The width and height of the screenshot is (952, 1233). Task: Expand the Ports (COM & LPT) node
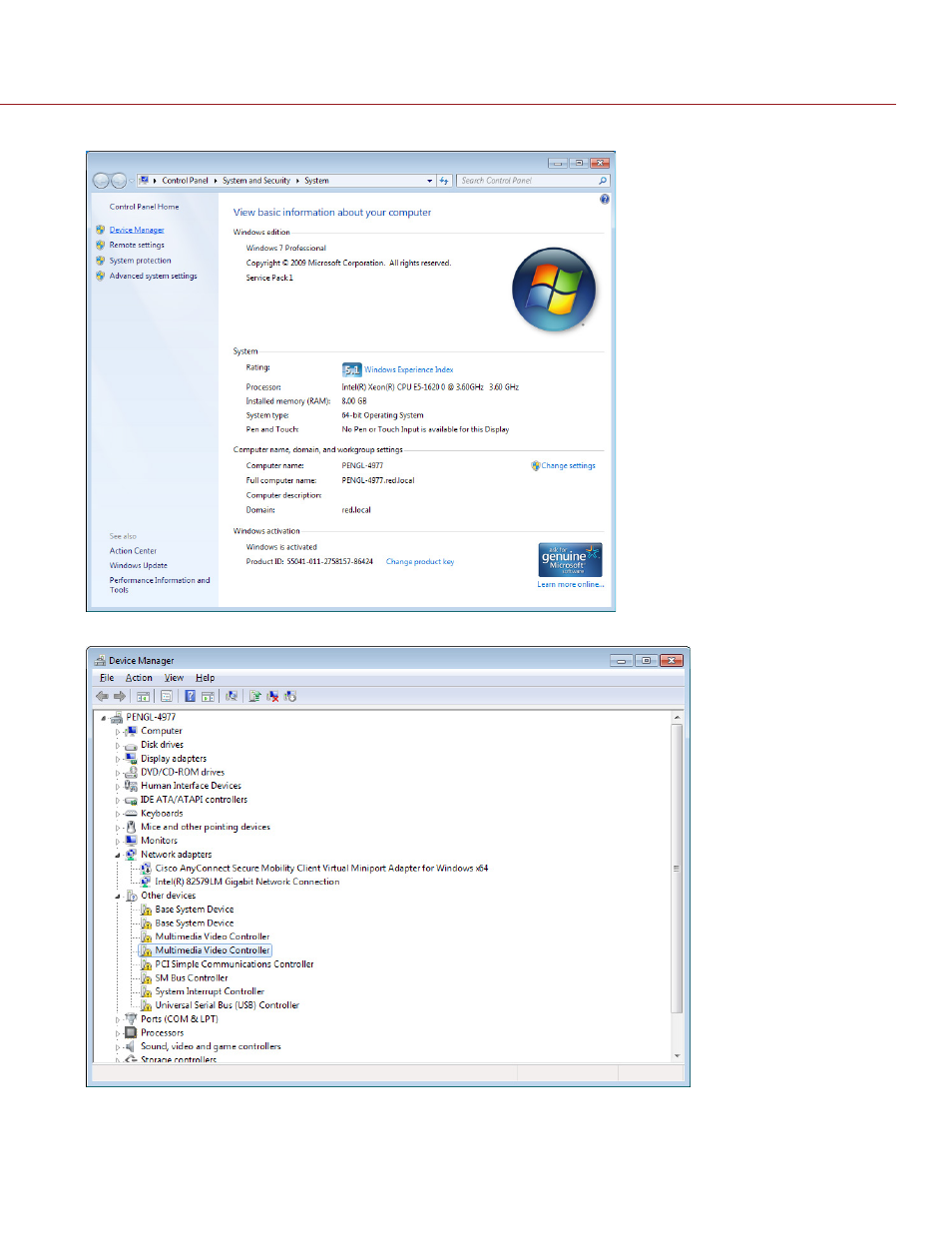coord(117,1020)
